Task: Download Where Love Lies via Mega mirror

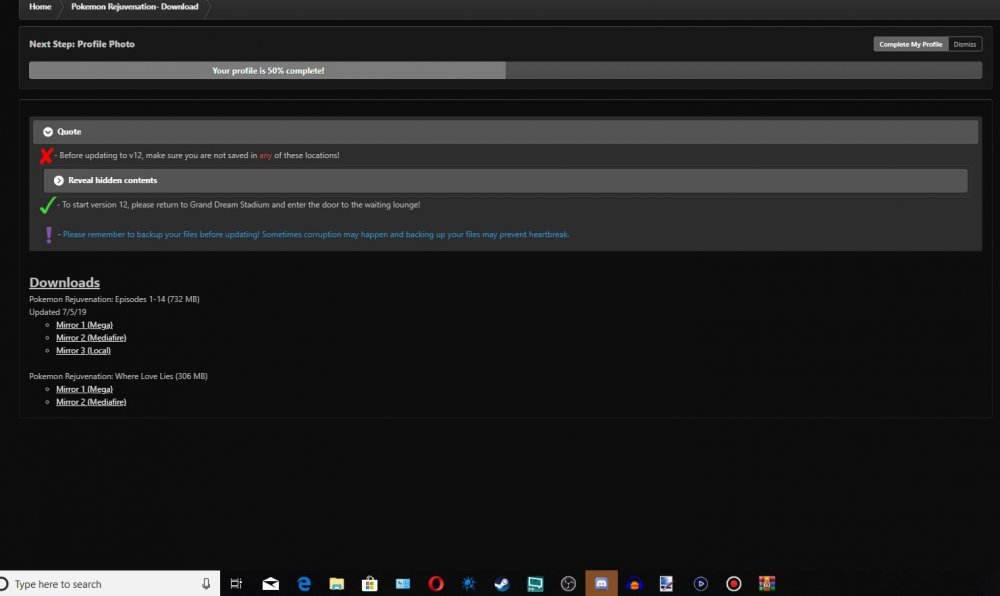Action: (84, 389)
